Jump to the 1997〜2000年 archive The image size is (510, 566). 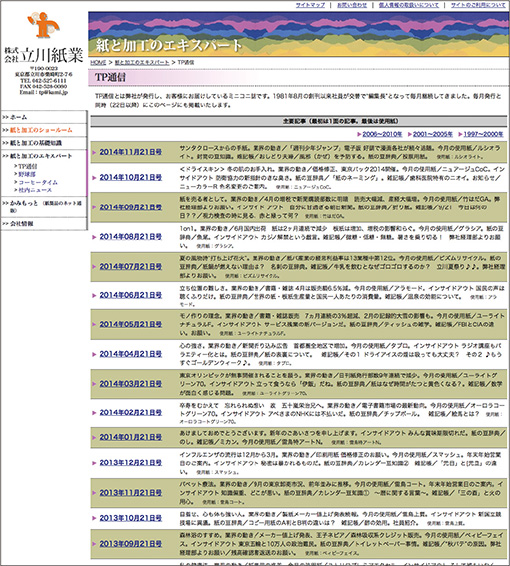pyautogui.click(x=483, y=134)
